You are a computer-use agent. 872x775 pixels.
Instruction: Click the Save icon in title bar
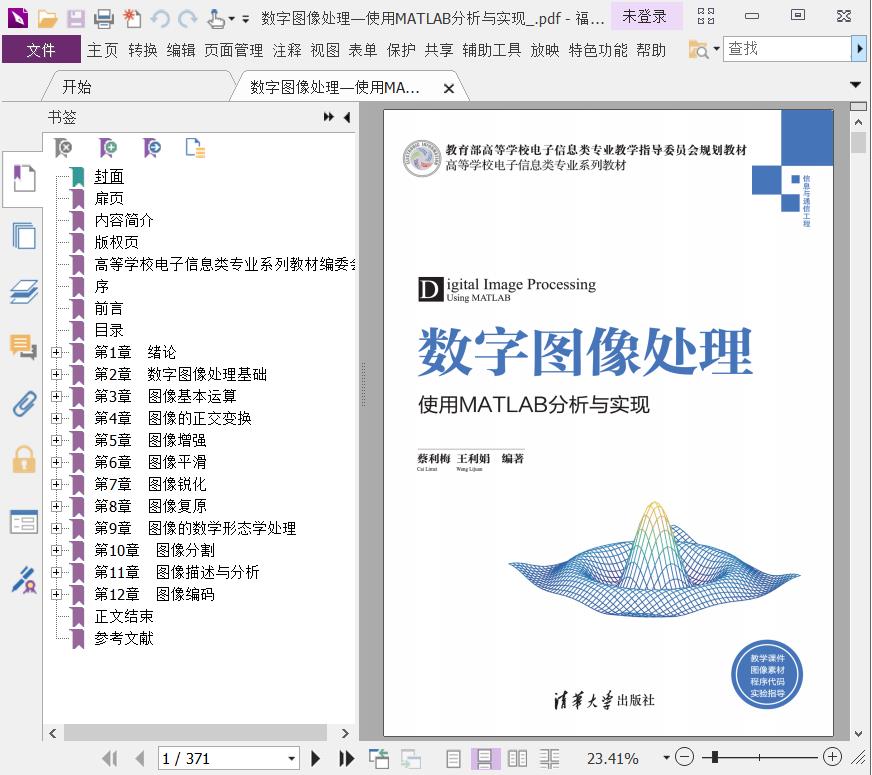click(x=76, y=18)
